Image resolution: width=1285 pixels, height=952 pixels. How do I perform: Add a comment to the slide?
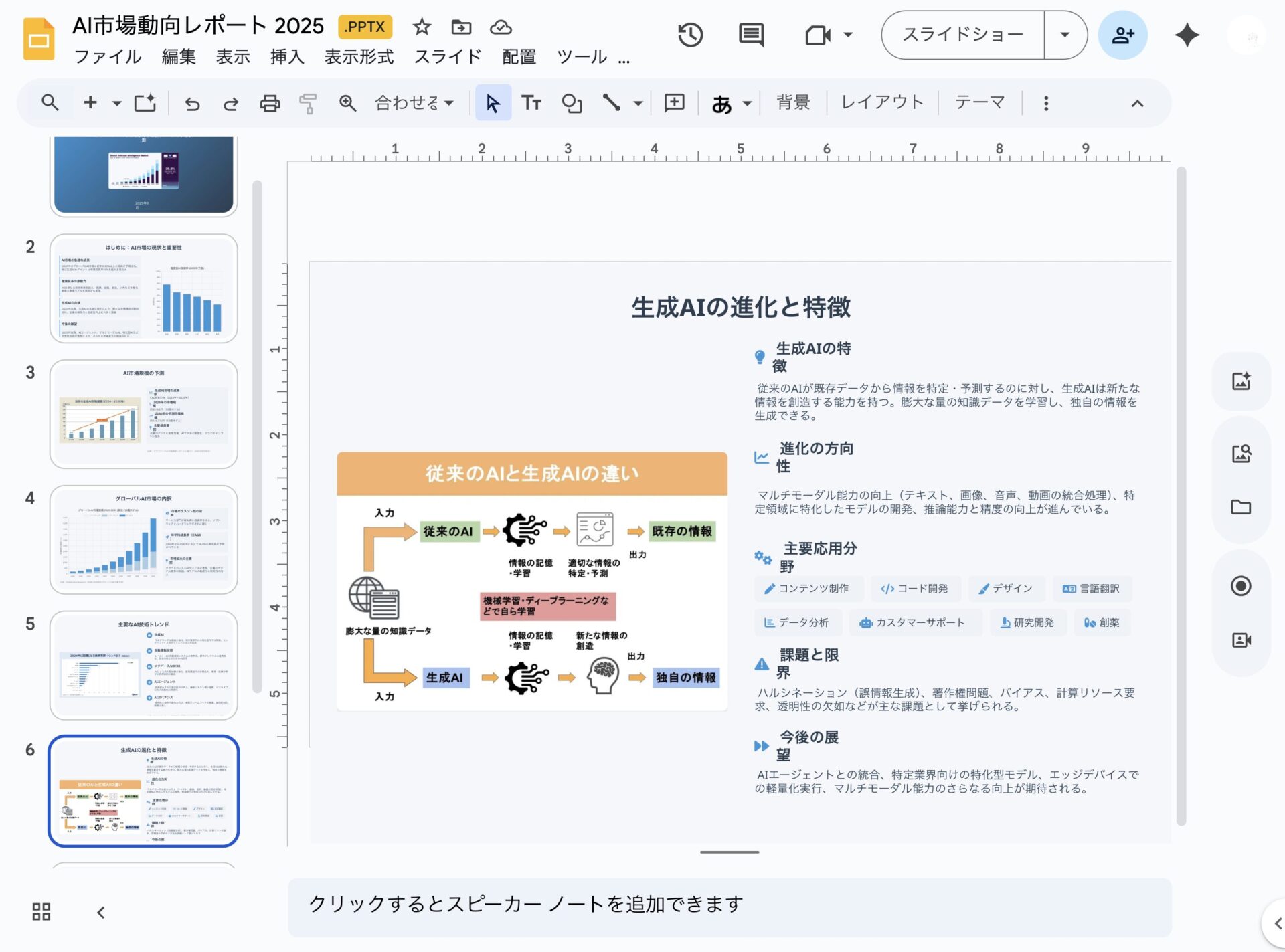(674, 102)
